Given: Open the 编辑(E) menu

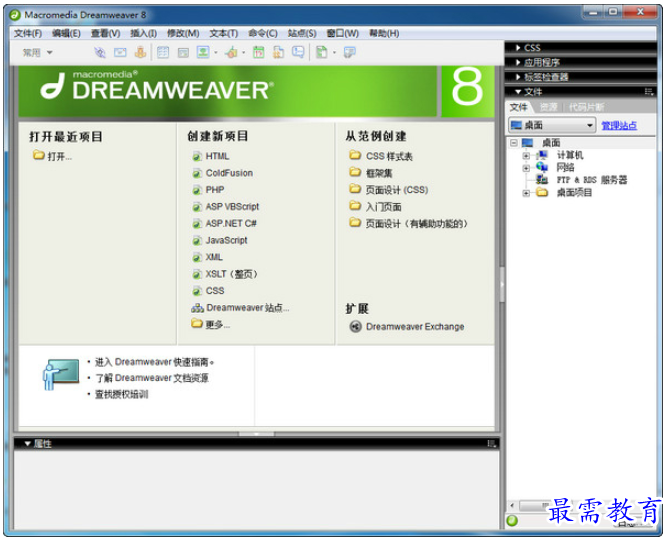Looking at the screenshot, I should pyautogui.click(x=66, y=33).
